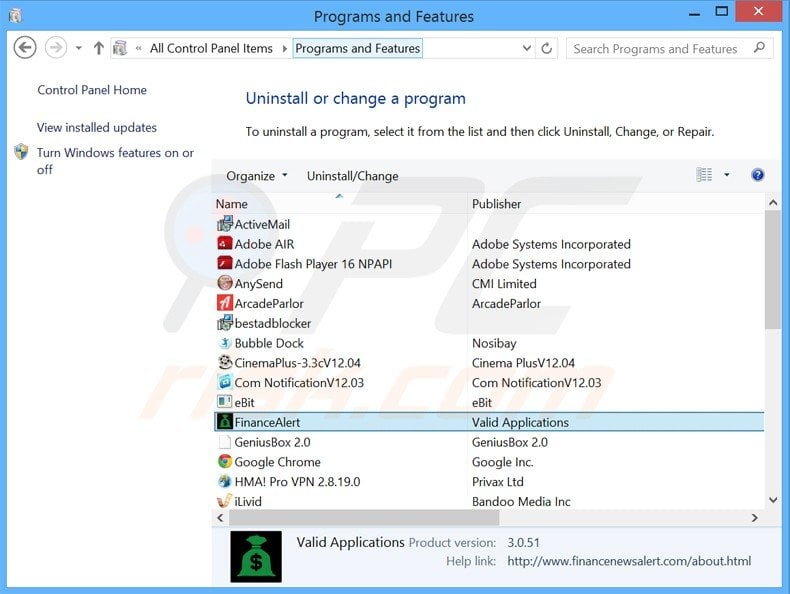This screenshot has width=790, height=594.
Task: Select the iLivid program name
Action: point(248,501)
